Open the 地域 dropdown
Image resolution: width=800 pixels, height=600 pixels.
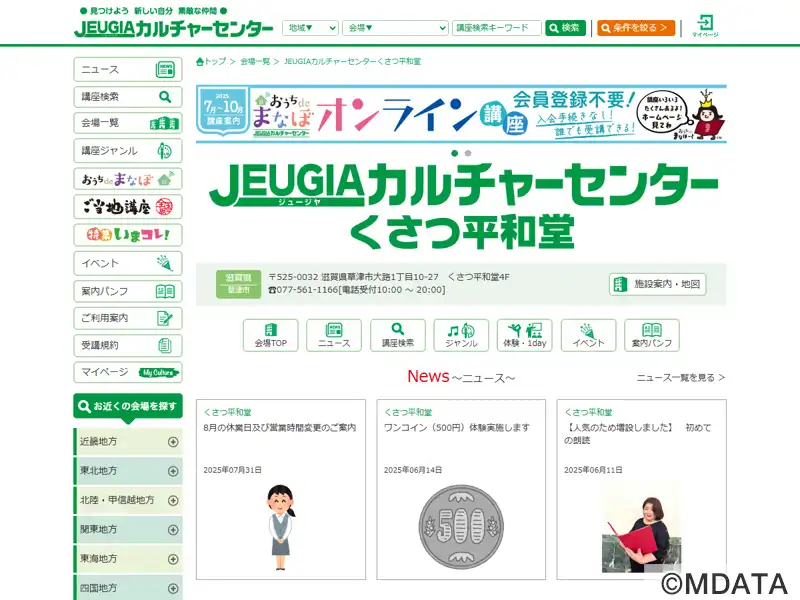(x=310, y=28)
